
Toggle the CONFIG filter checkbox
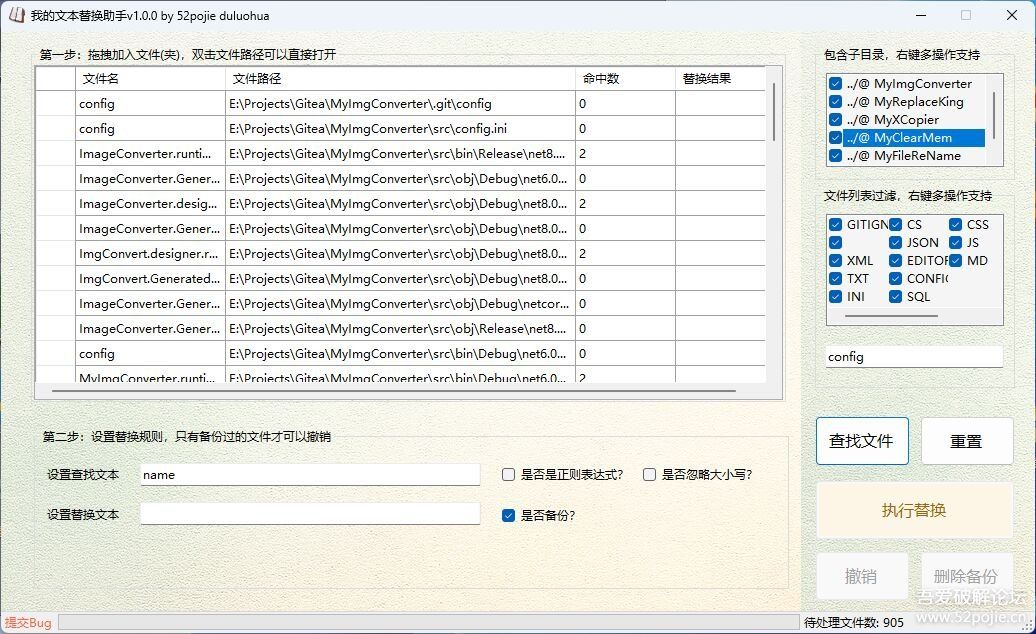tap(895, 279)
